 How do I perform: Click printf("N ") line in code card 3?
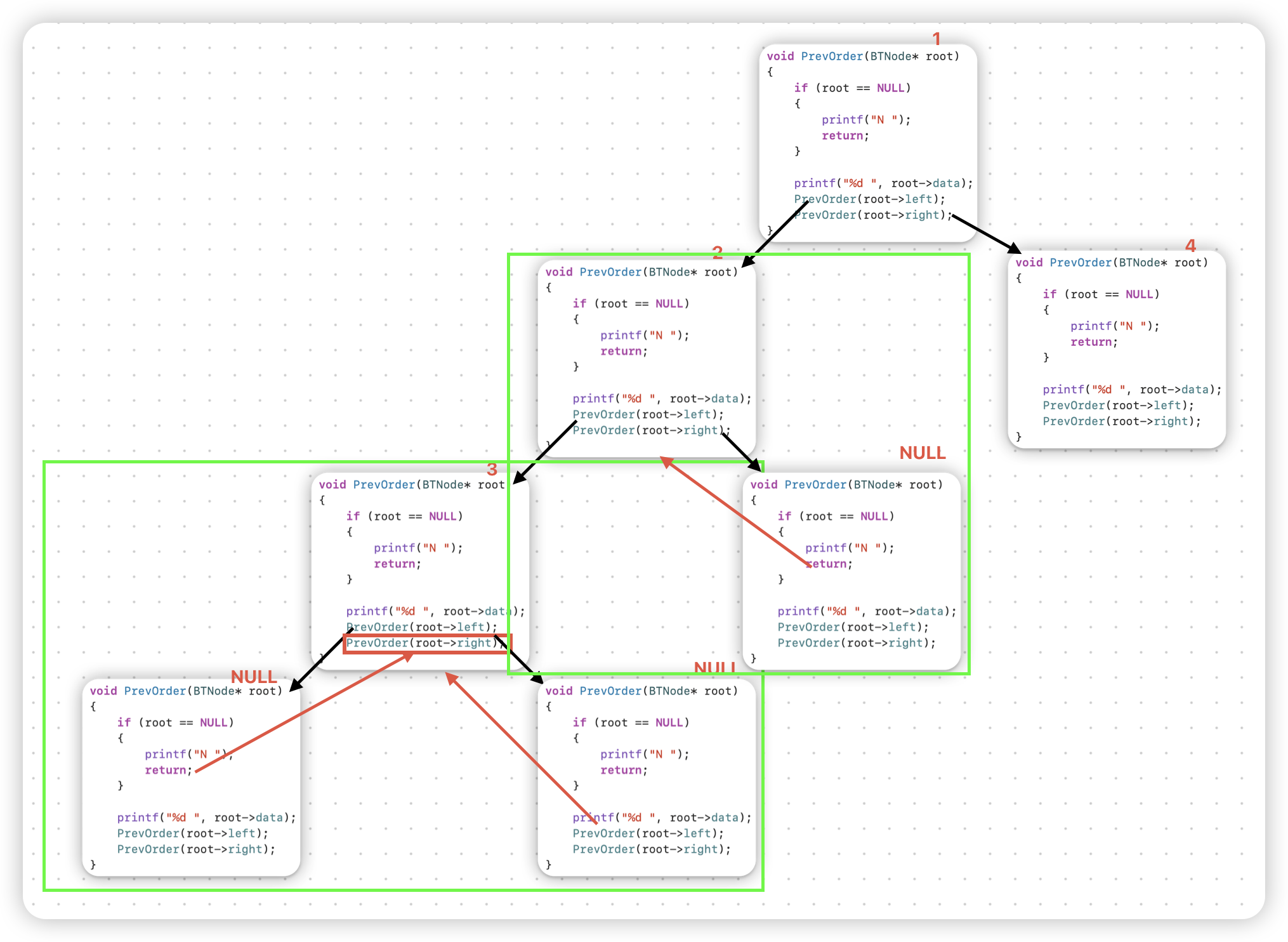[418, 548]
